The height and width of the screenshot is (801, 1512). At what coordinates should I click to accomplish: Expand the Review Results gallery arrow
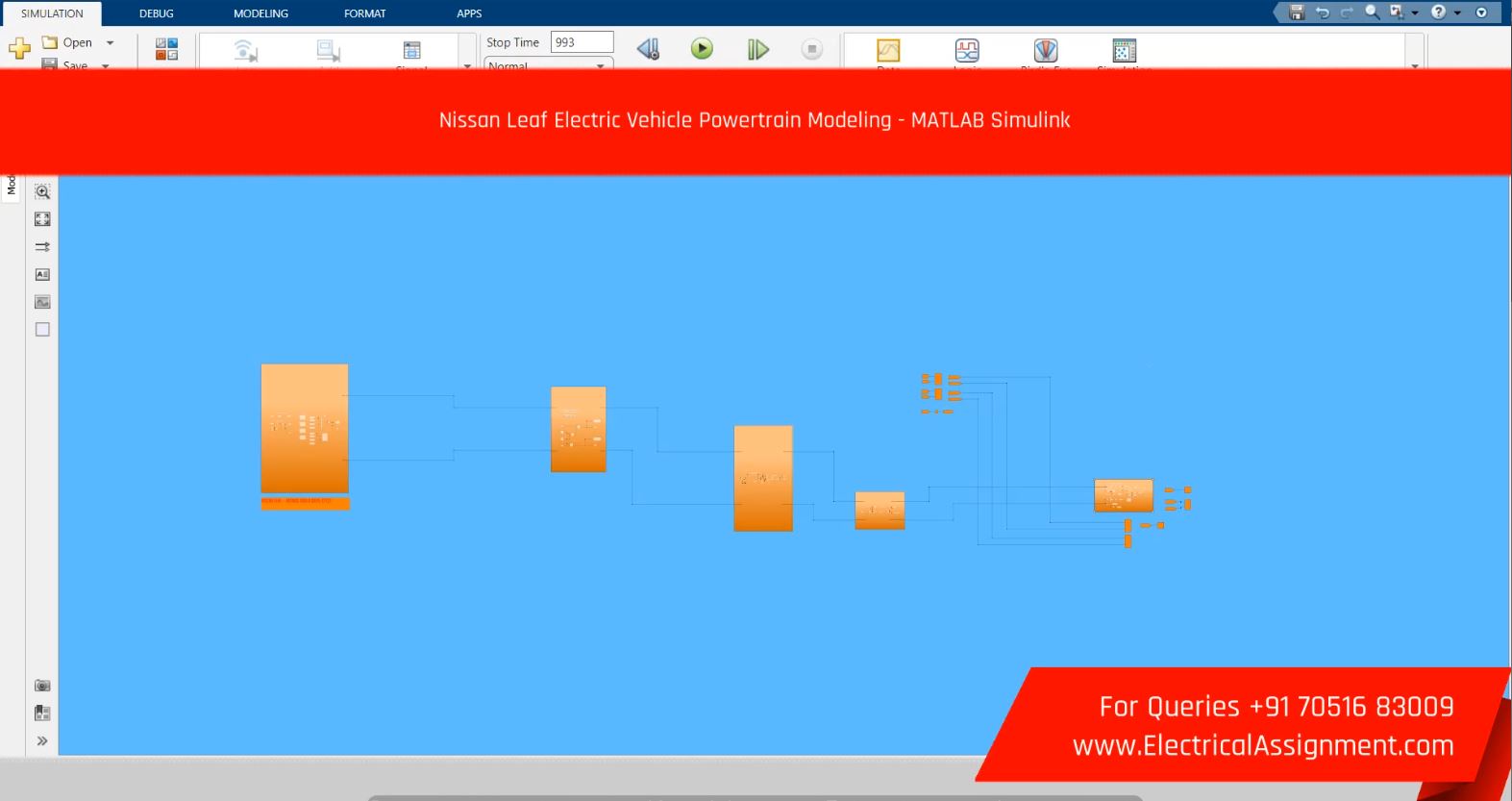click(x=1415, y=64)
